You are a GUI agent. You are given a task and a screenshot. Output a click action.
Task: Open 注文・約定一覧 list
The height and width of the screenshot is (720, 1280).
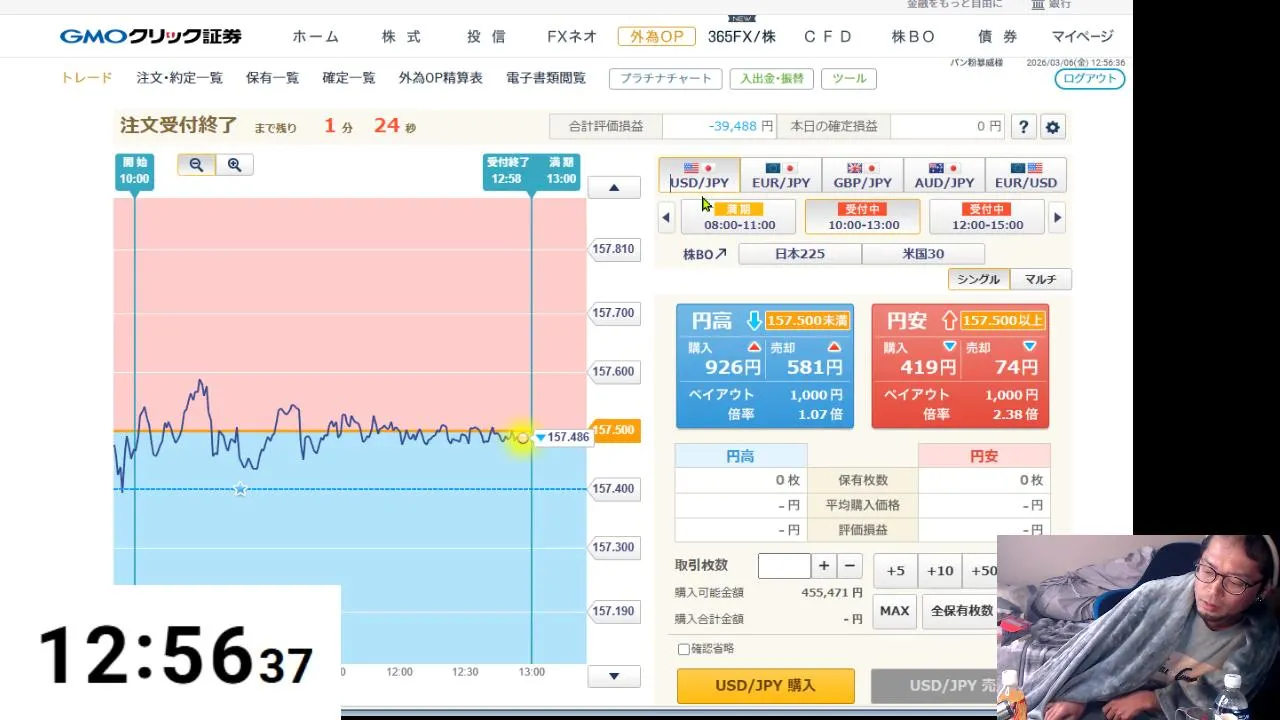point(180,77)
